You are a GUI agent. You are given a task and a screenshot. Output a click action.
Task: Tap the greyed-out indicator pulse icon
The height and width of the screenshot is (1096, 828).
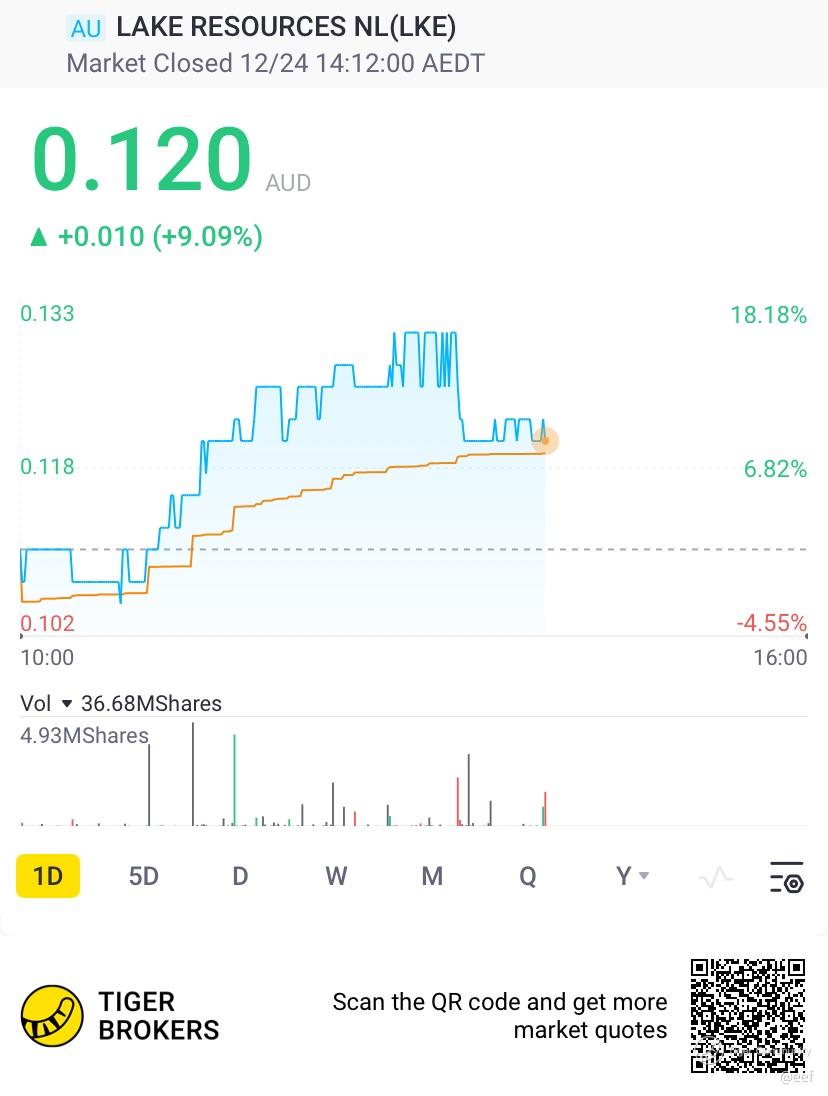(716, 878)
